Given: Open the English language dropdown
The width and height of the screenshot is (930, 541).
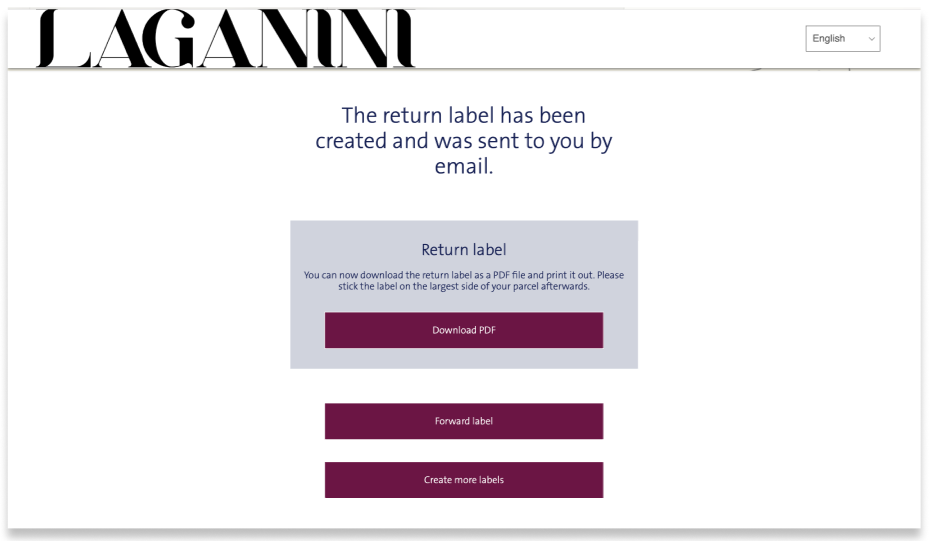Looking at the screenshot, I should pos(842,39).
